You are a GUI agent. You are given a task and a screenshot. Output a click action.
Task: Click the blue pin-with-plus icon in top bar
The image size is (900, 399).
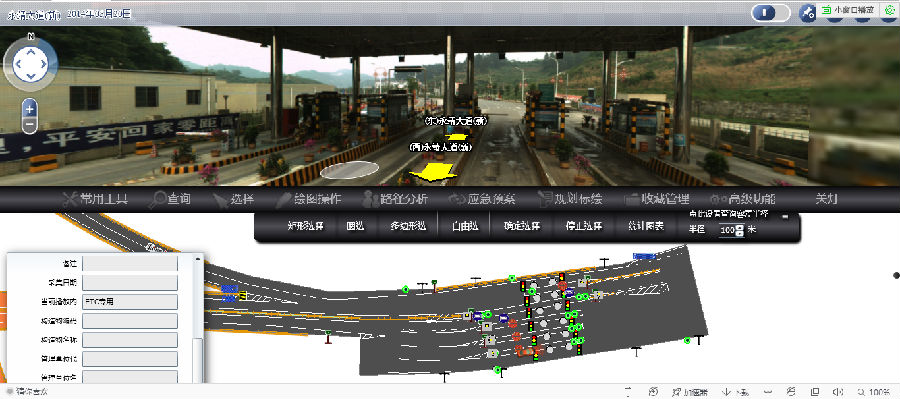(x=808, y=13)
